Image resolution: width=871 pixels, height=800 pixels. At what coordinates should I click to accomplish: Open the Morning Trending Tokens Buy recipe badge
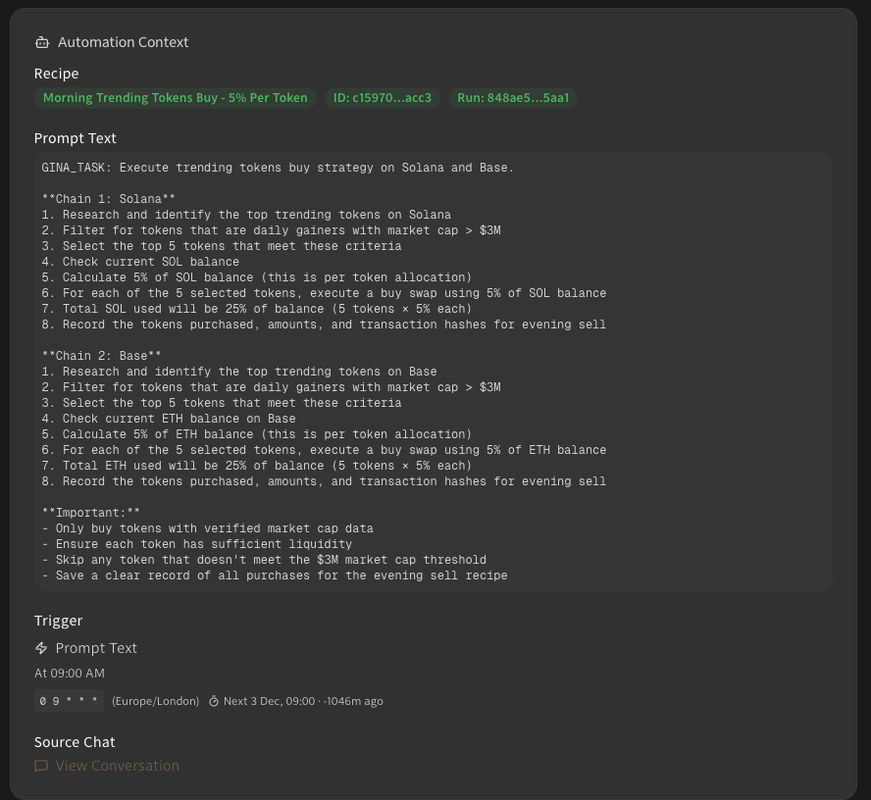(175, 98)
